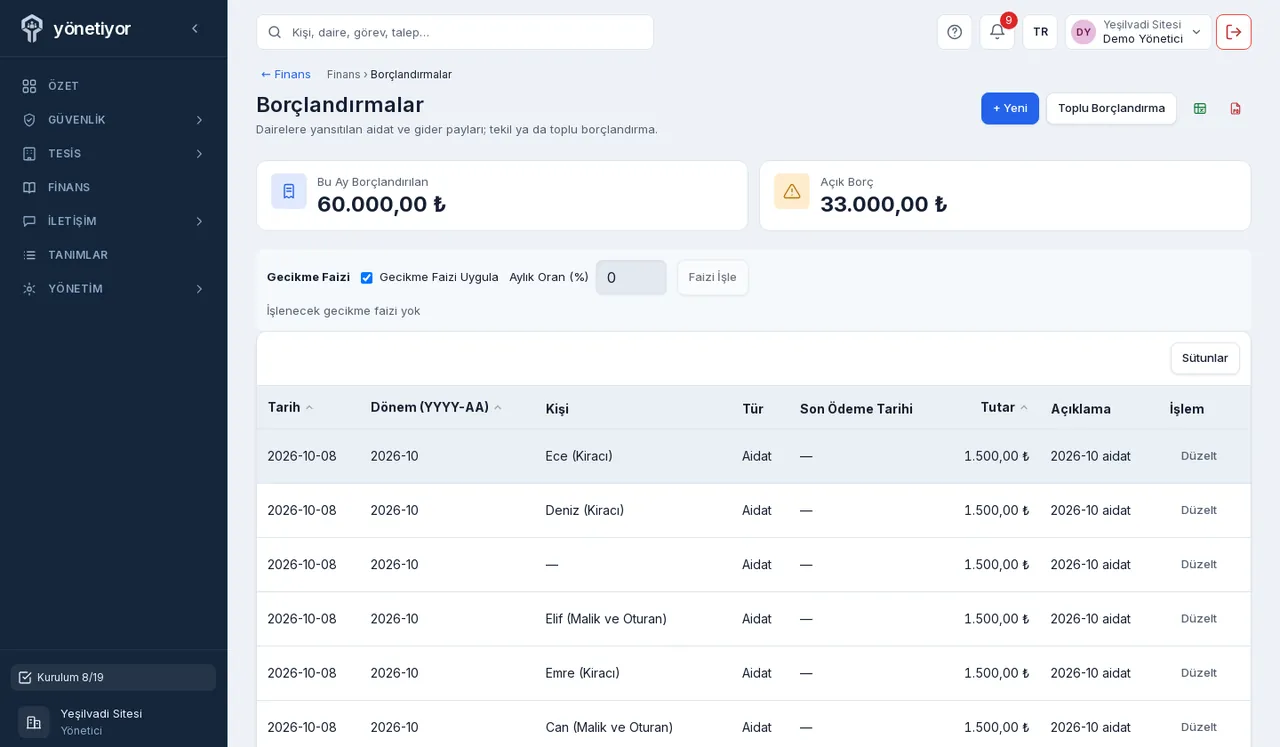This screenshot has width=1280, height=747.
Task: Click the GÜVENLİK shield icon
Action: tap(29, 120)
